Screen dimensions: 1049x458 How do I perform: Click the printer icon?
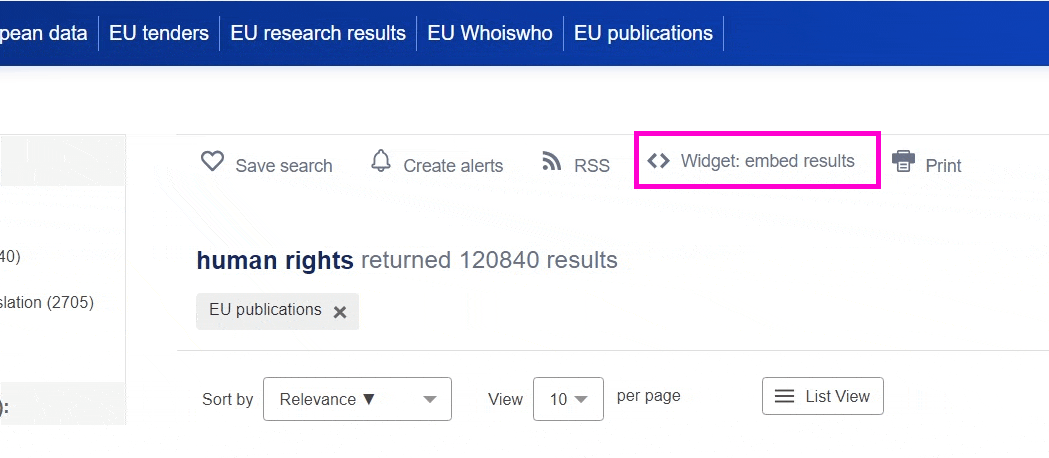point(904,161)
